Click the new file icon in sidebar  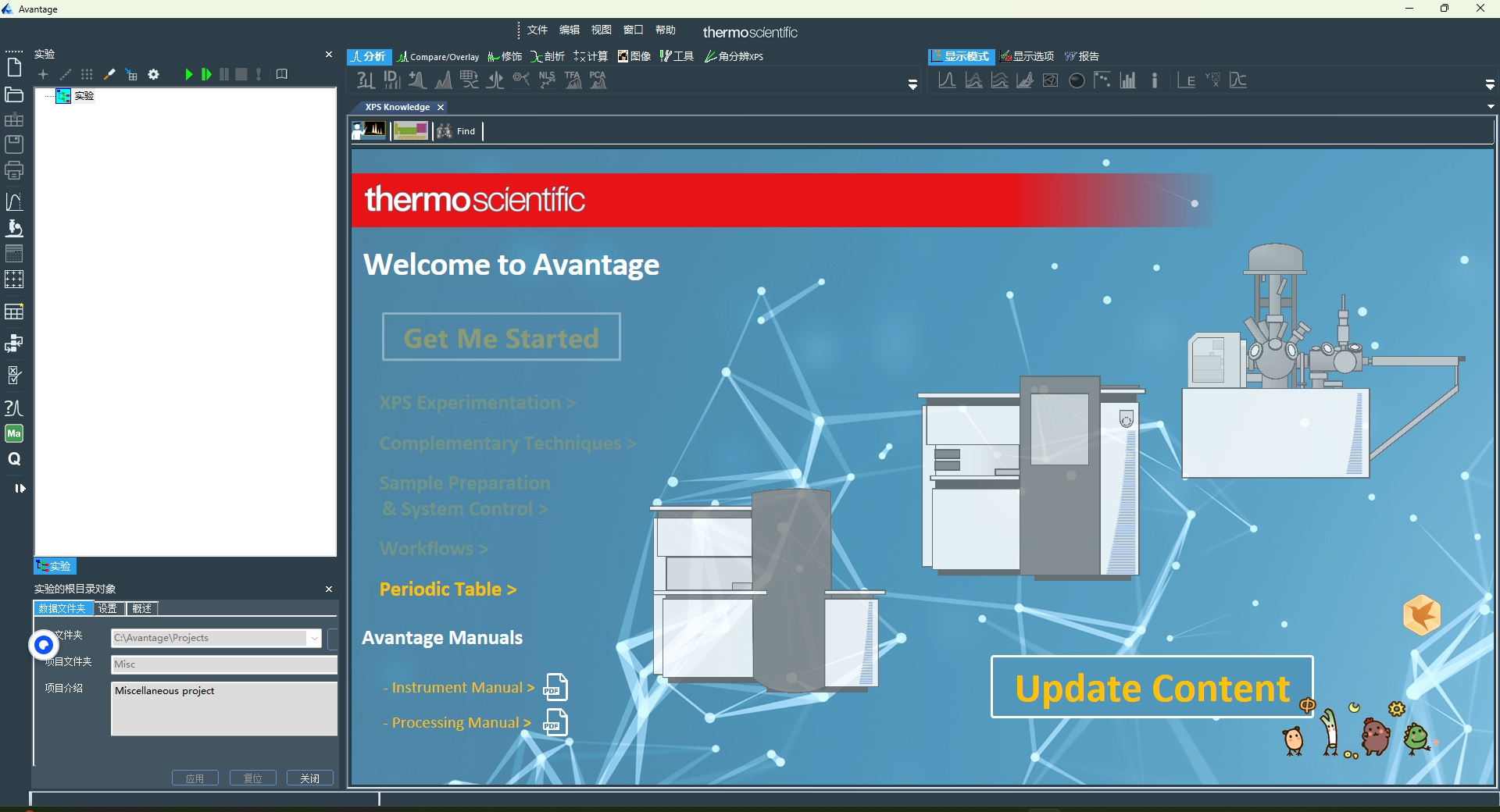click(14, 68)
